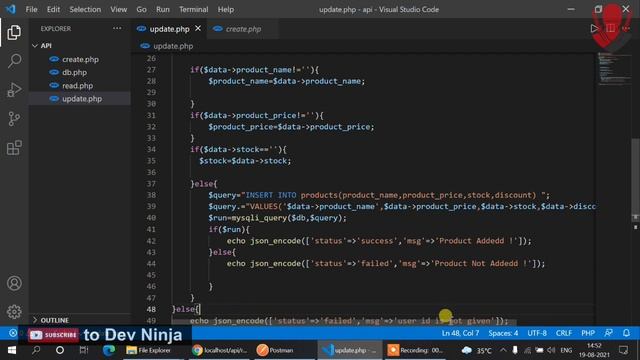Open the Selection menu

[x=85, y=9]
